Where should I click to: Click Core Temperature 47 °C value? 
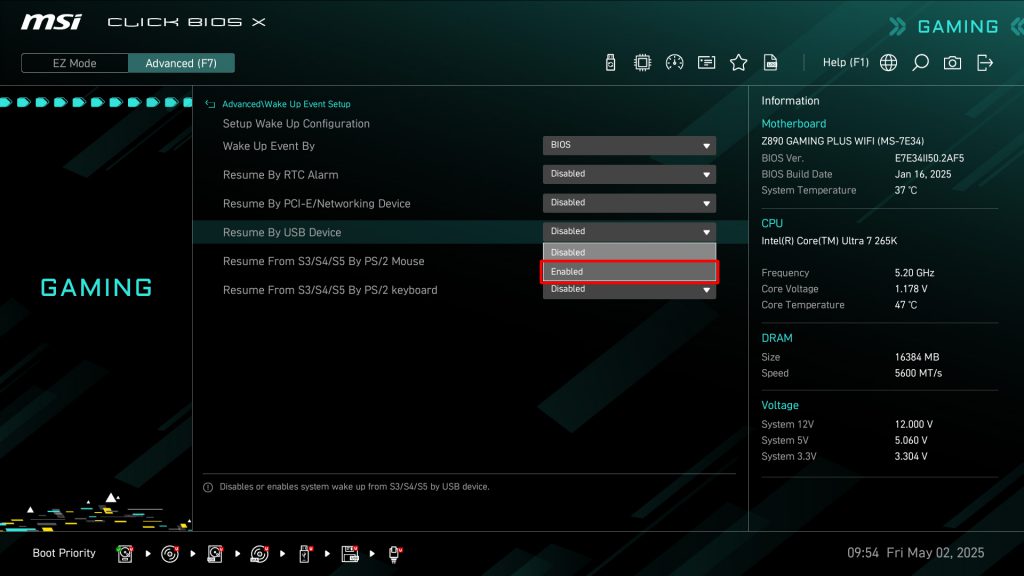(x=906, y=305)
